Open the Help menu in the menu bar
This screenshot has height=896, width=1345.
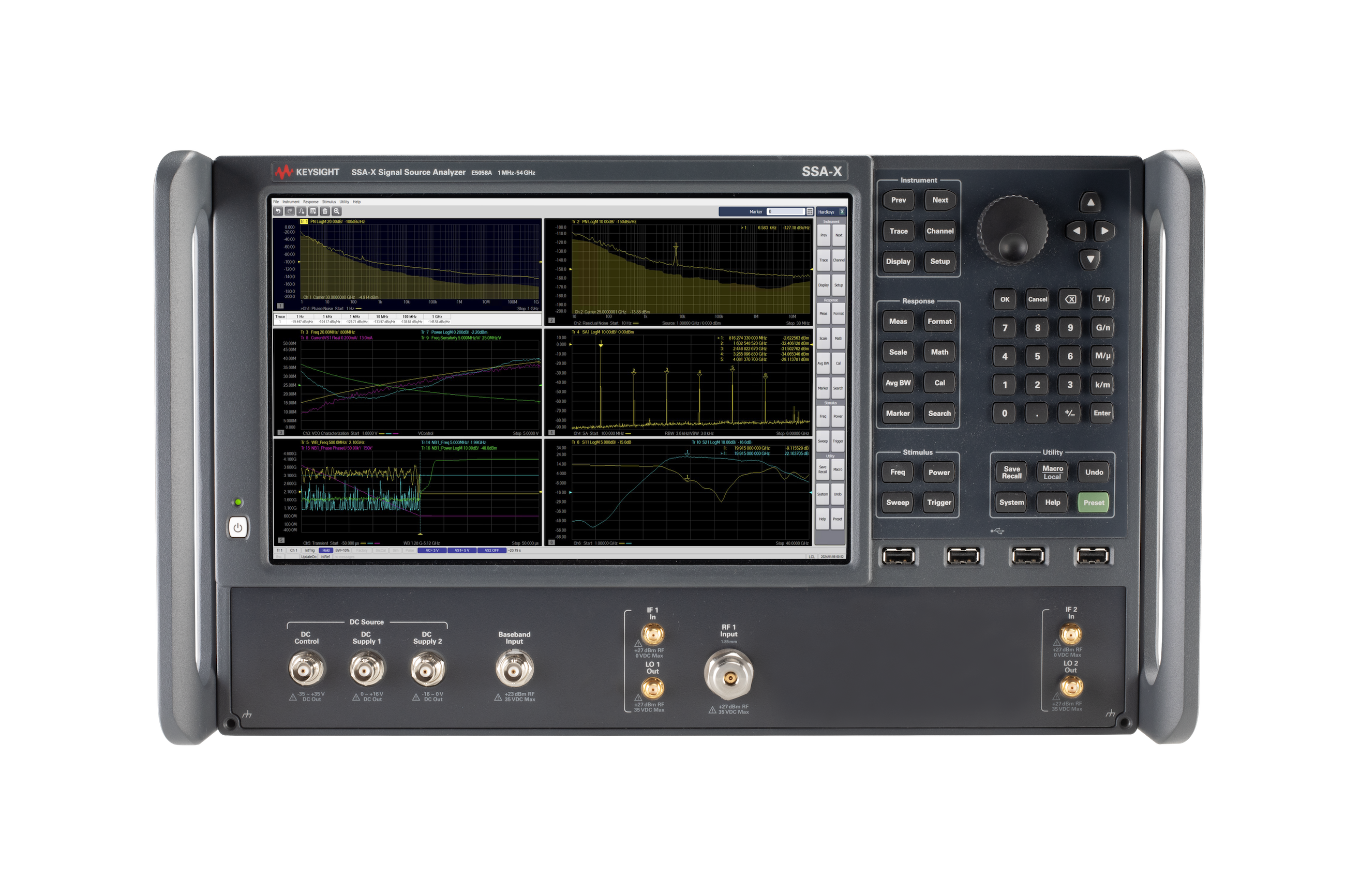(357, 202)
